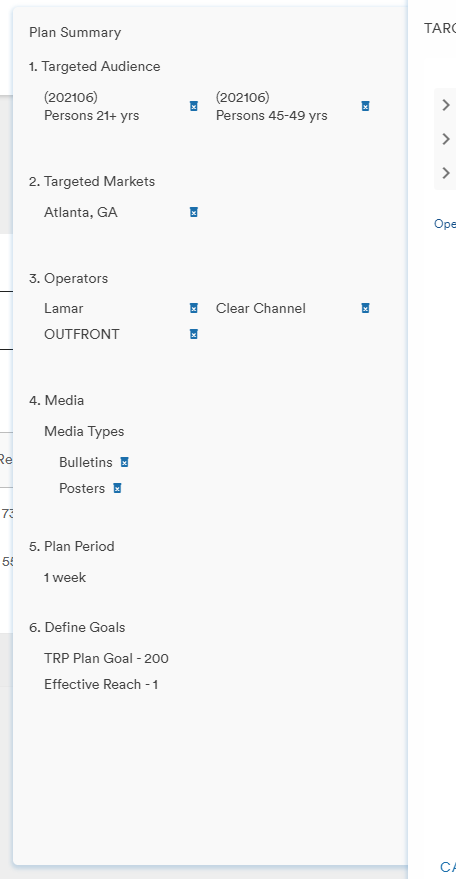Click the Plan Summary heading

[75, 33]
